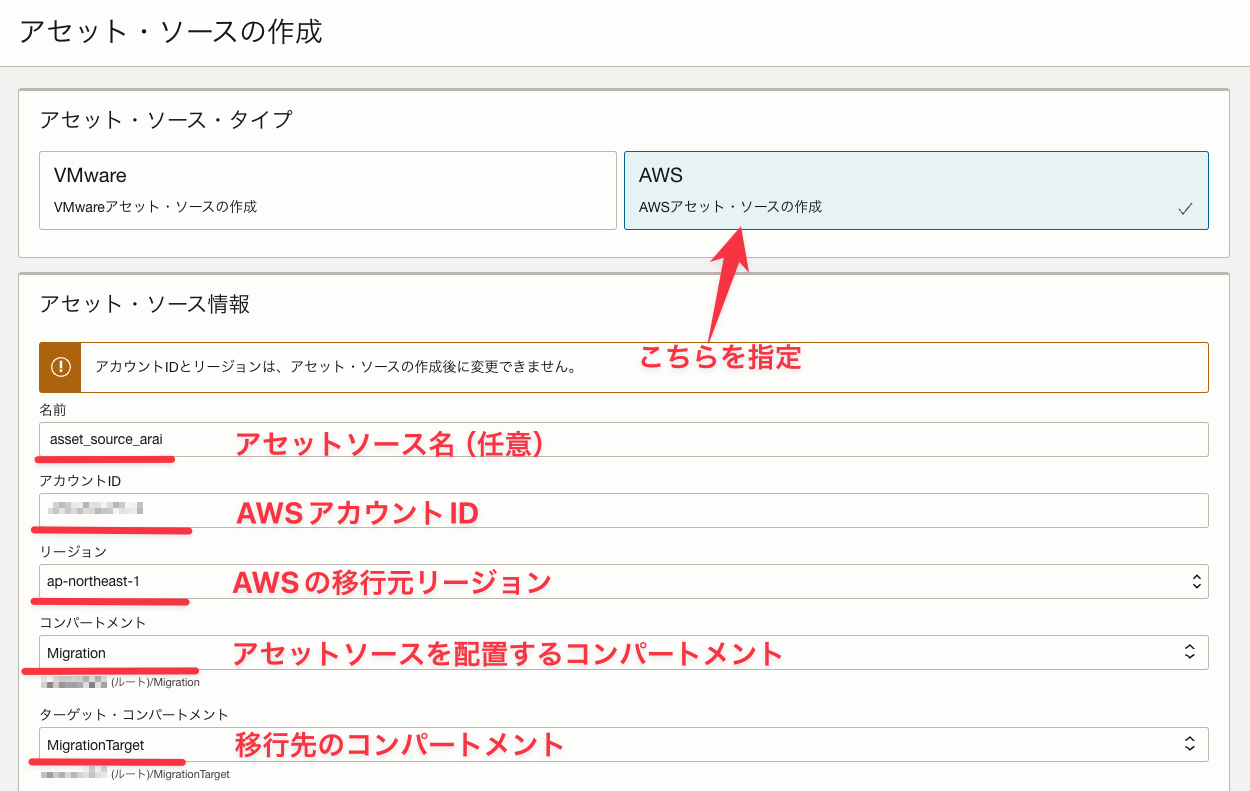Viewport: 1250px width, 791px height.
Task: Click the ターゲット・コンパートメント field label
Action: (134, 715)
